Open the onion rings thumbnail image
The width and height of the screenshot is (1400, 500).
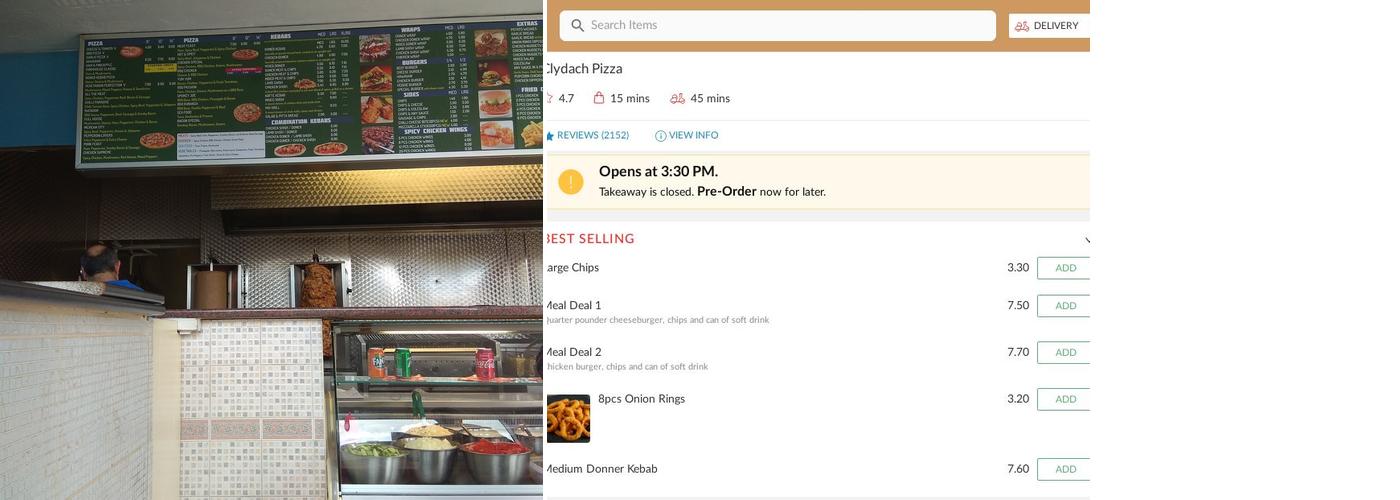(x=568, y=418)
